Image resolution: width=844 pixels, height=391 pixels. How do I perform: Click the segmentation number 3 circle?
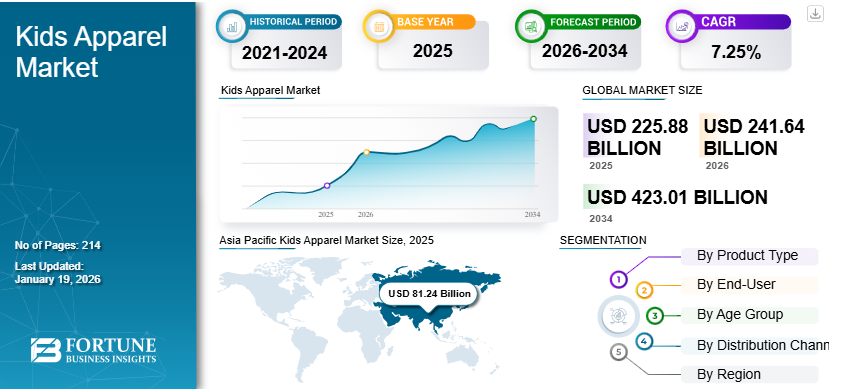click(655, 316)
